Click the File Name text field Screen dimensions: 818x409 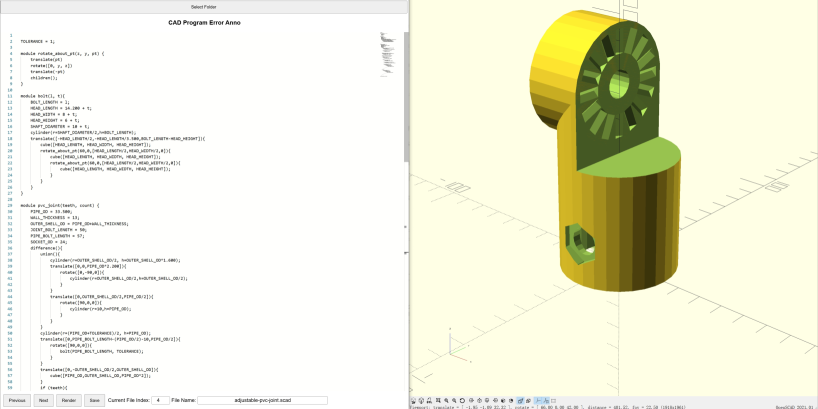pyautogui.click(x=262, y=399)
